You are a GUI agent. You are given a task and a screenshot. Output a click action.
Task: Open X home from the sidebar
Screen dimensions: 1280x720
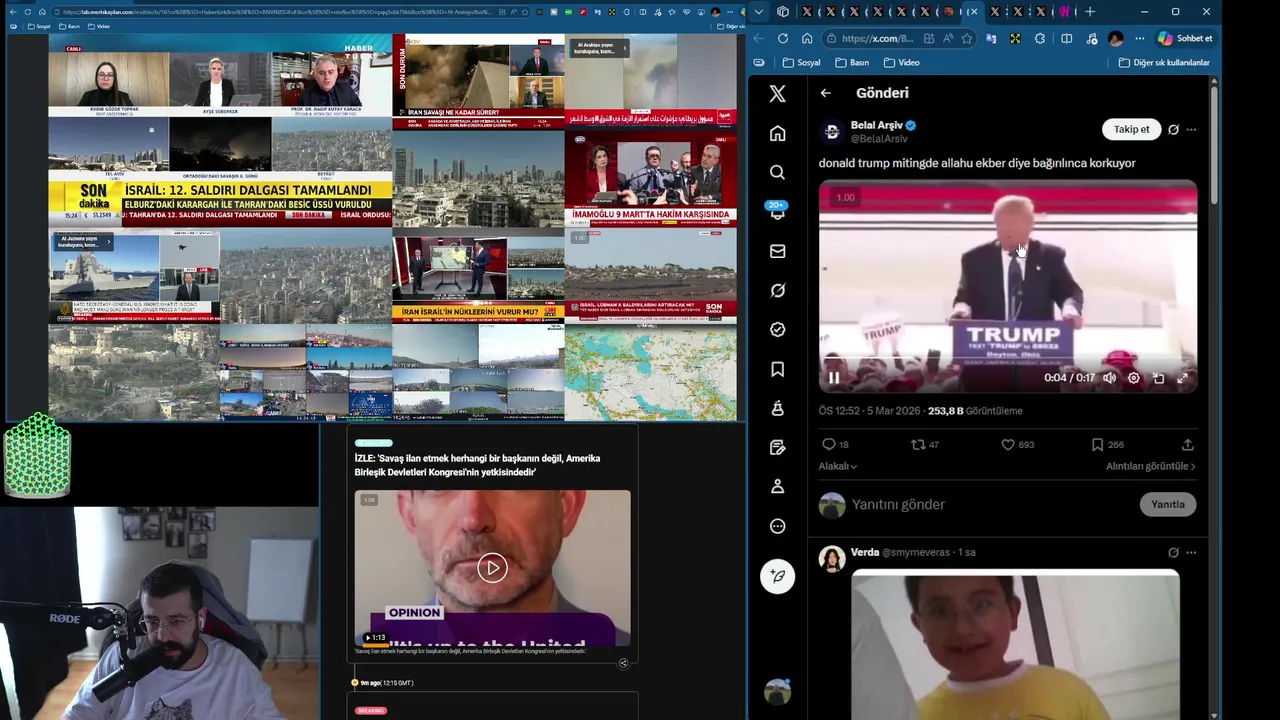777,133
